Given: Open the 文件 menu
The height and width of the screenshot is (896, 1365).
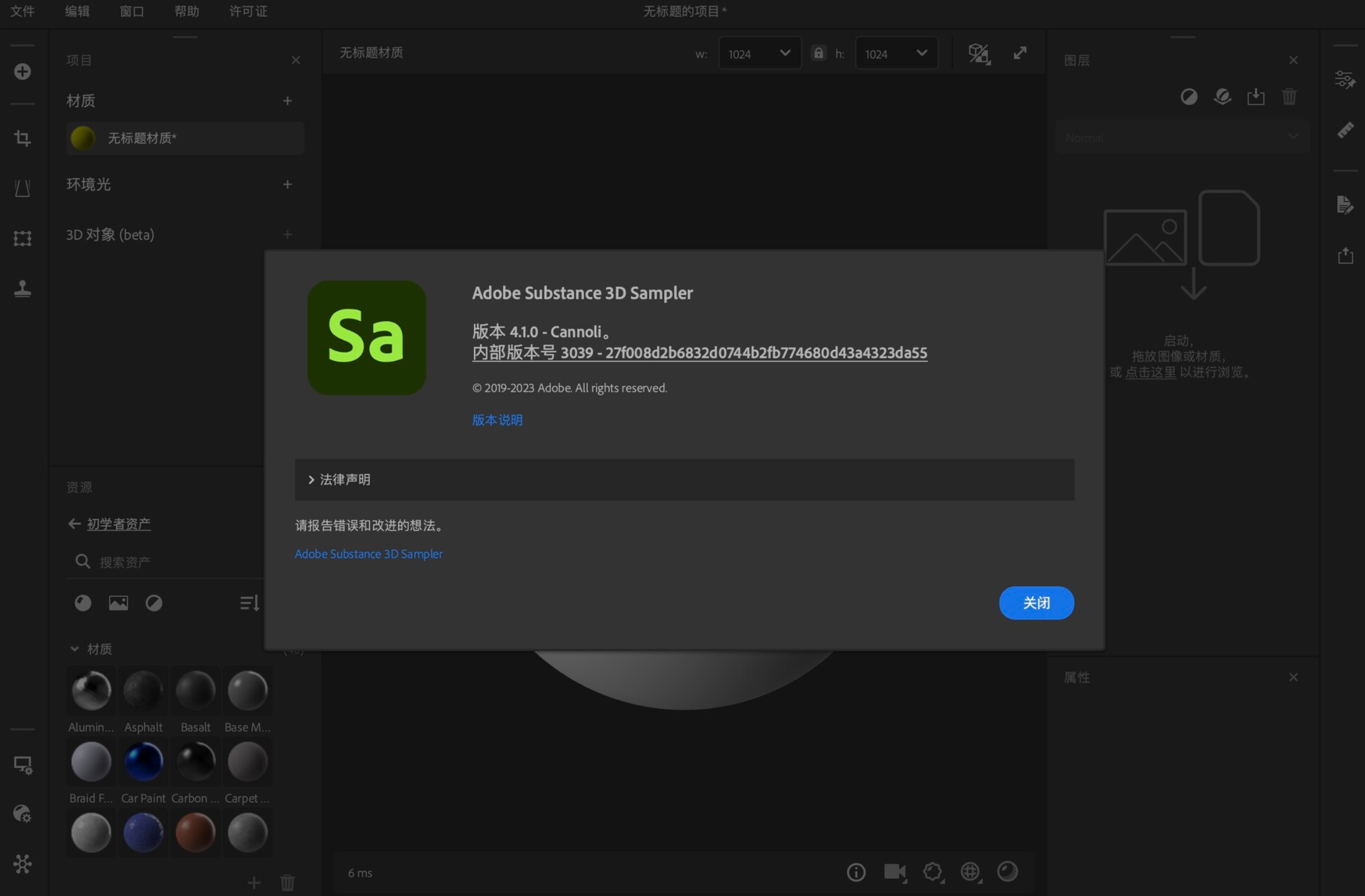Looking at the screenshot, I should pos(23,11).
